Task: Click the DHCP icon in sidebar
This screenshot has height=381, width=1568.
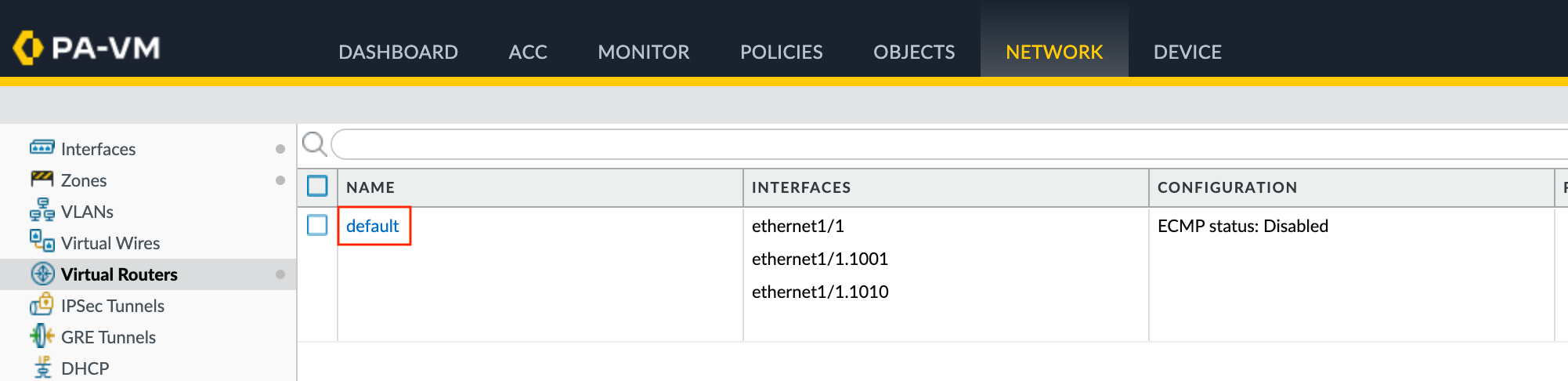Action: tap(42, 367)
